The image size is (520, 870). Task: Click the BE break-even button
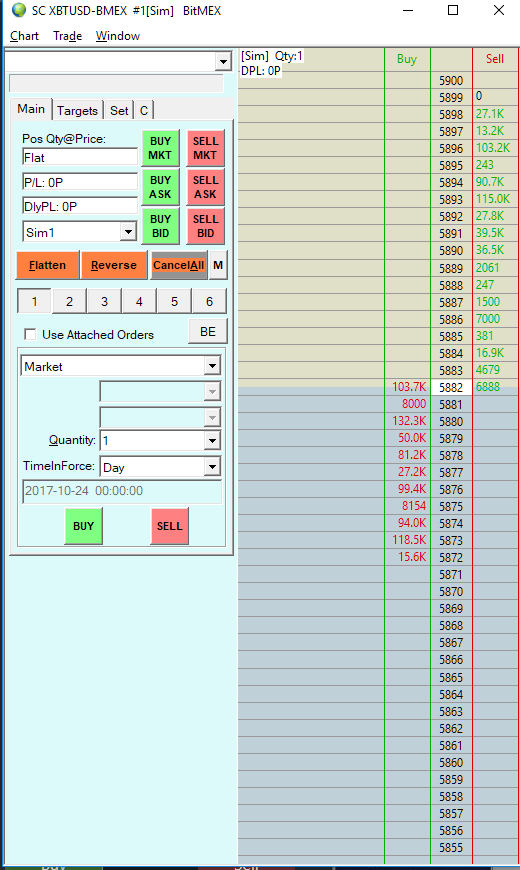coord(208,332)
